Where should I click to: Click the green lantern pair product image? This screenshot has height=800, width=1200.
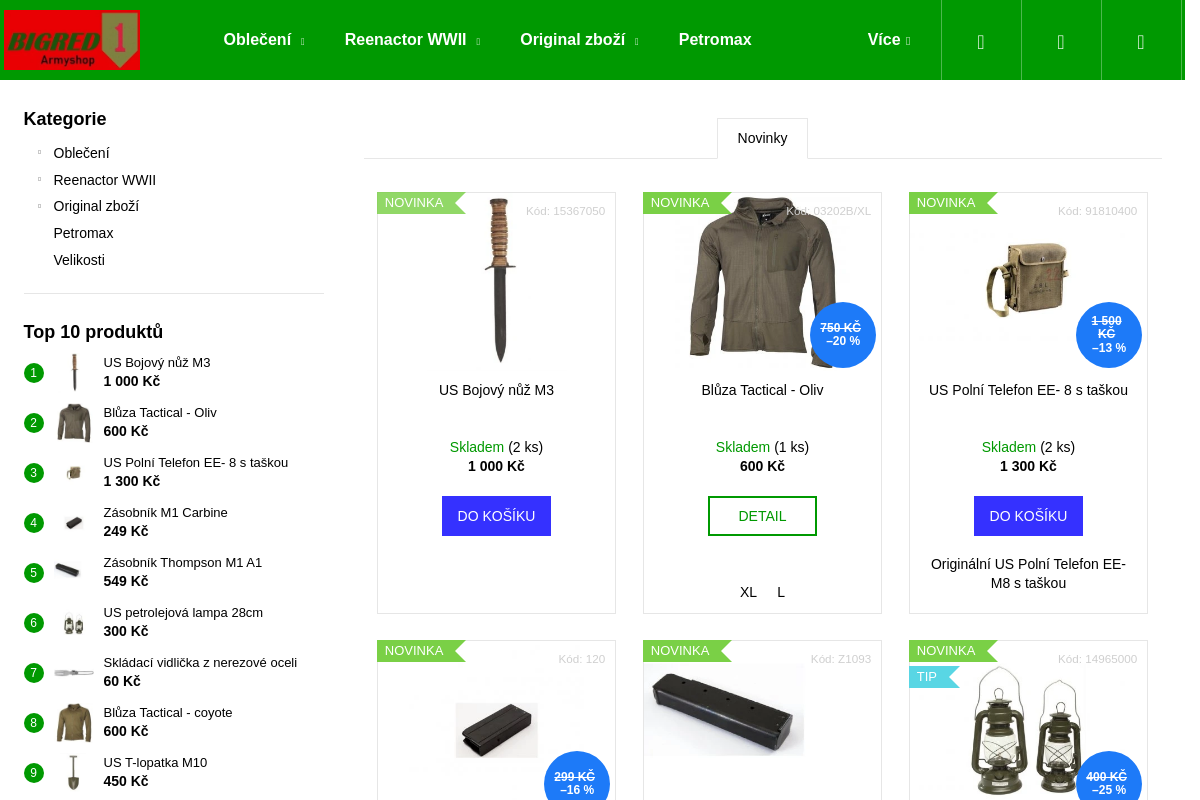(1026, 730)
